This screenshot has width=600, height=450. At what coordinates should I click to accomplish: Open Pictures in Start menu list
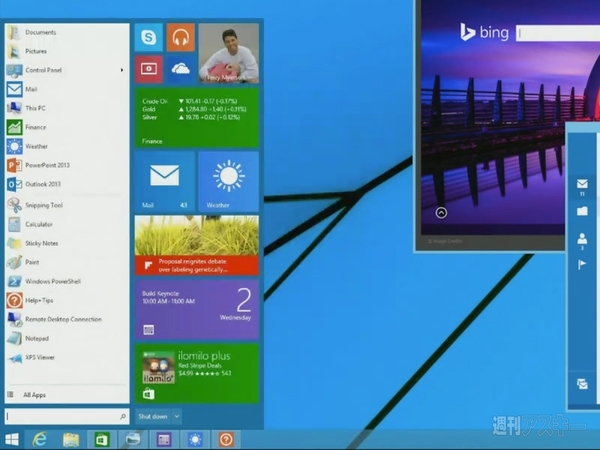pos(67,51)
